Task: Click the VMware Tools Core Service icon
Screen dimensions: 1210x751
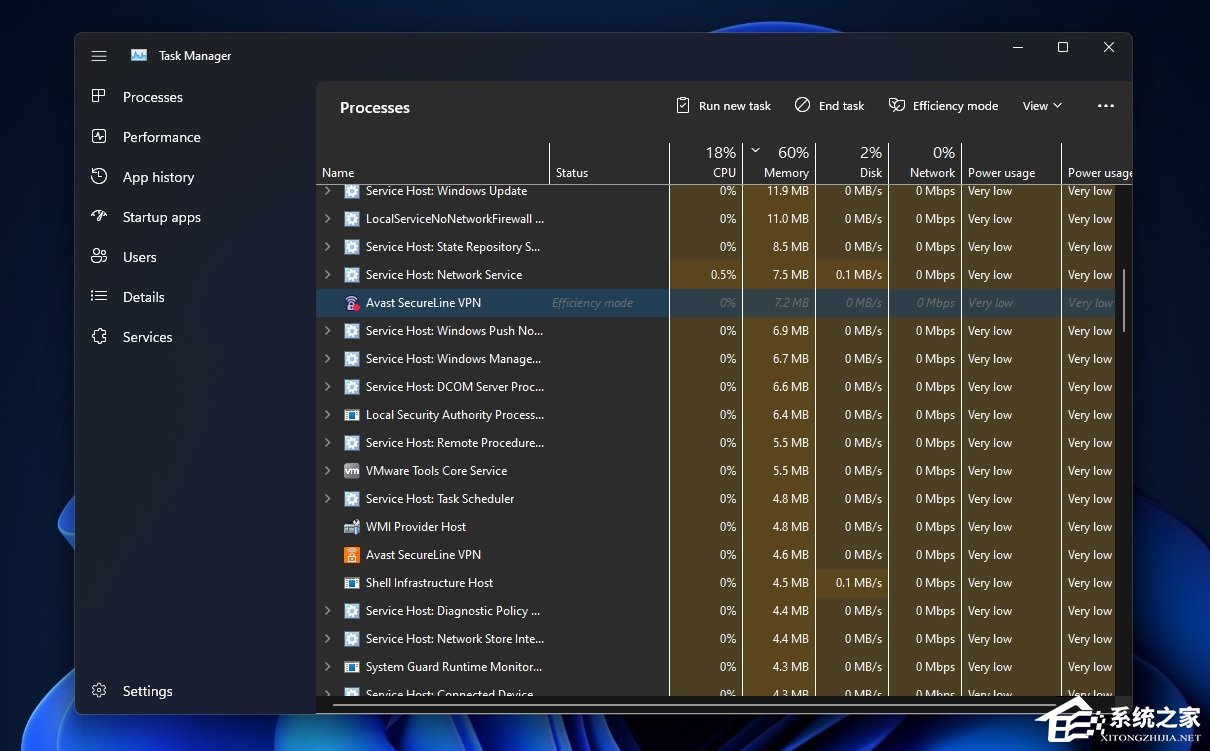Action: 352,471
